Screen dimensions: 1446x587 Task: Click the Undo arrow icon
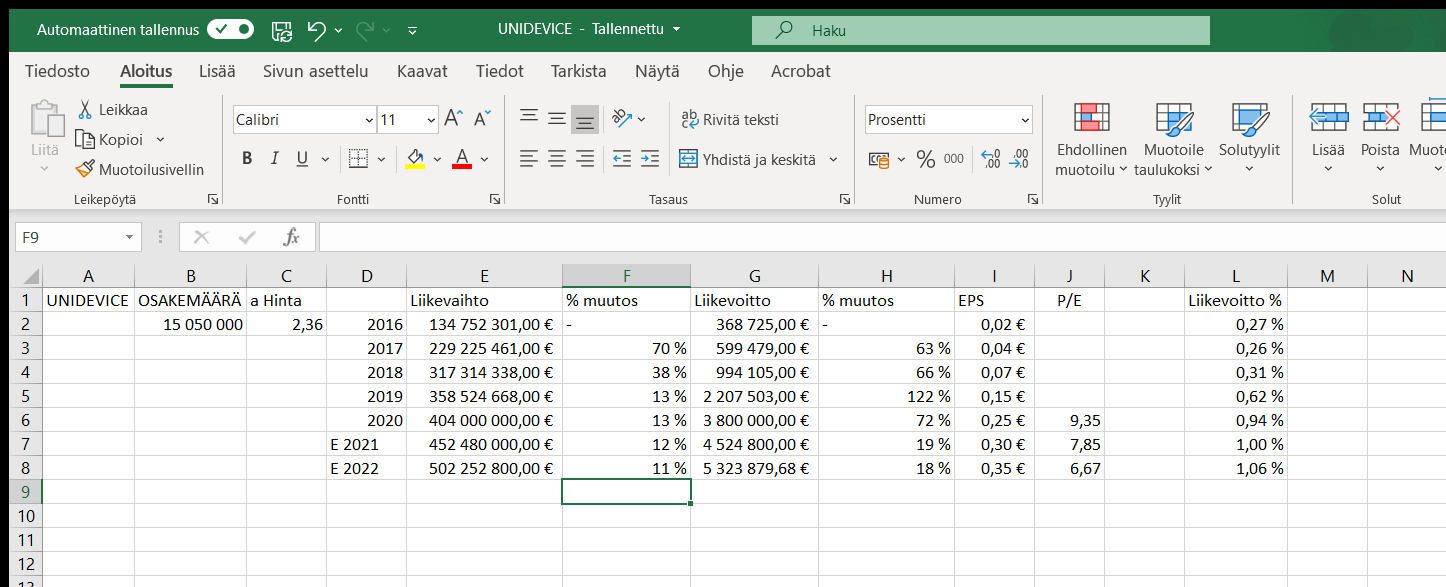(317, 30)
